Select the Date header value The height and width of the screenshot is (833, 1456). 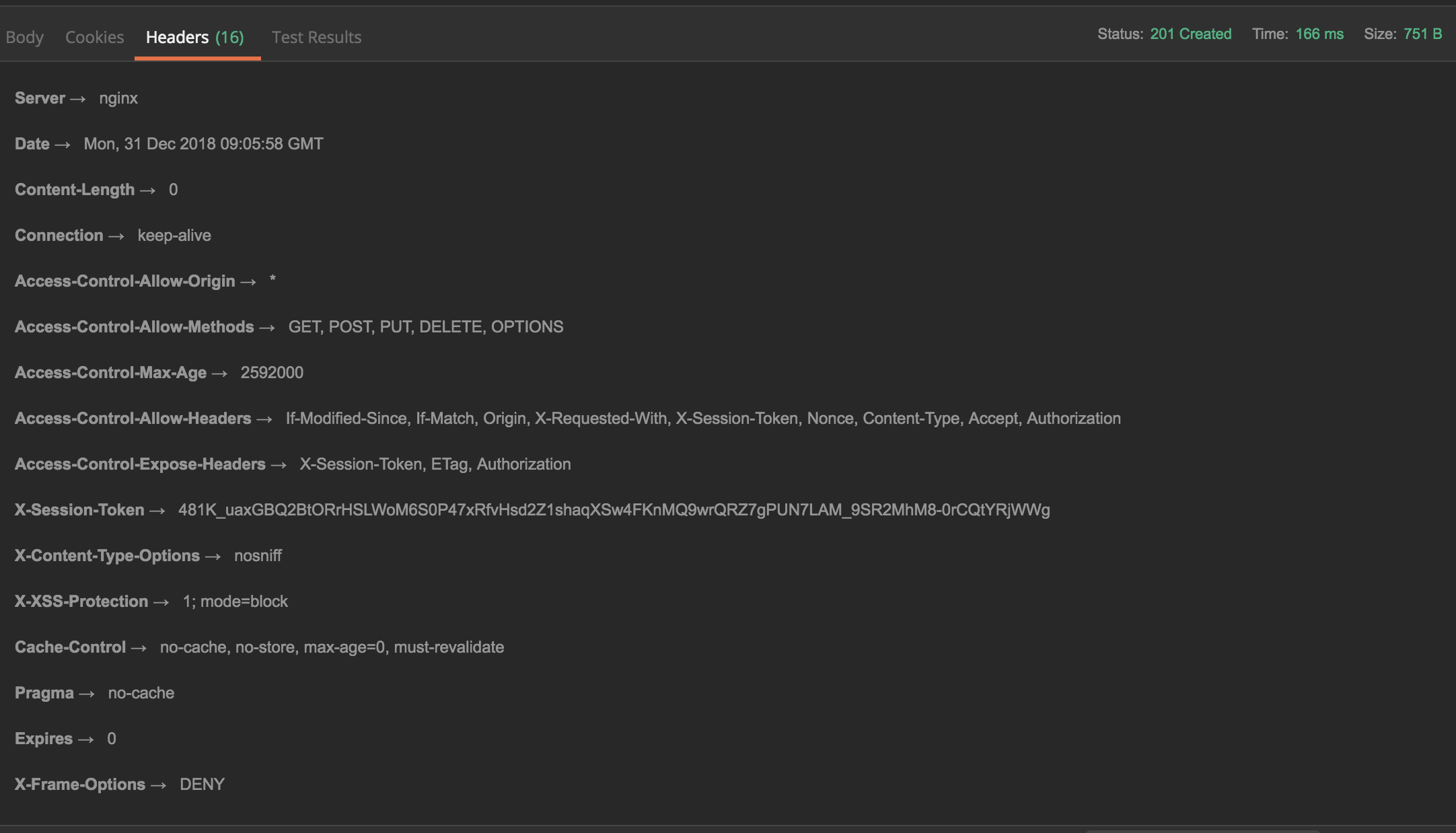203,143
